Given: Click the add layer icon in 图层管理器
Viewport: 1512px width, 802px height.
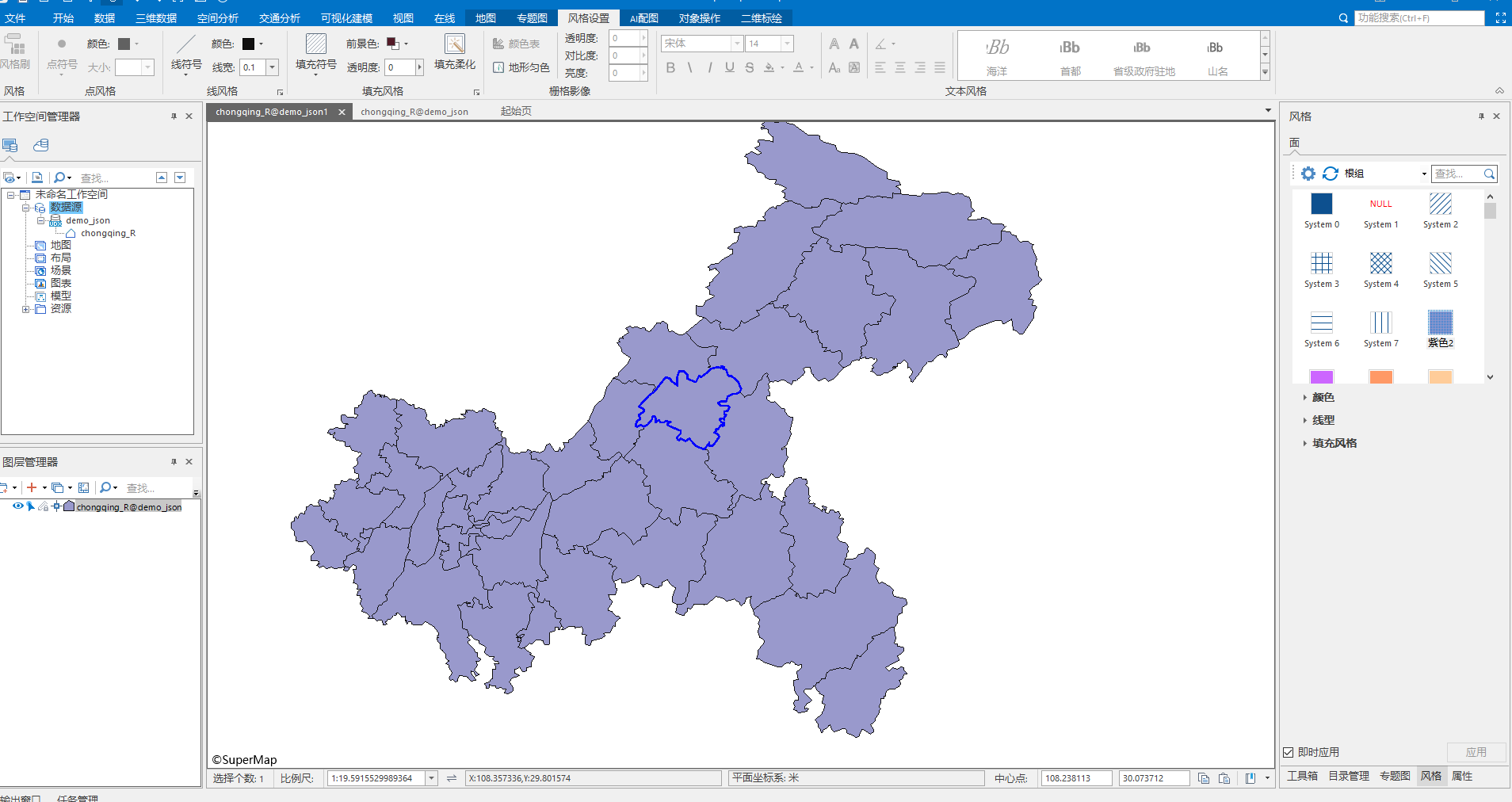Looking at the screenshot, I should tap(30, 487).
